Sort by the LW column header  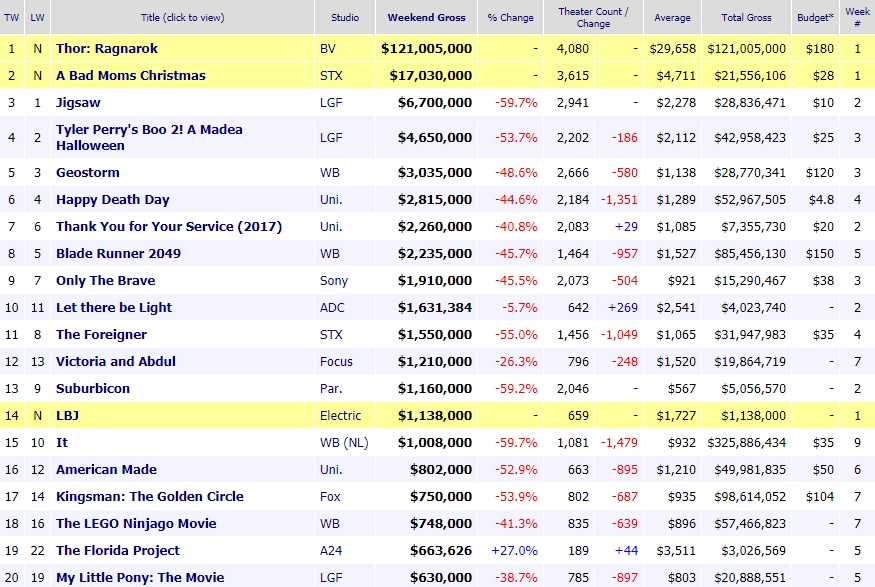pos(37,17)
